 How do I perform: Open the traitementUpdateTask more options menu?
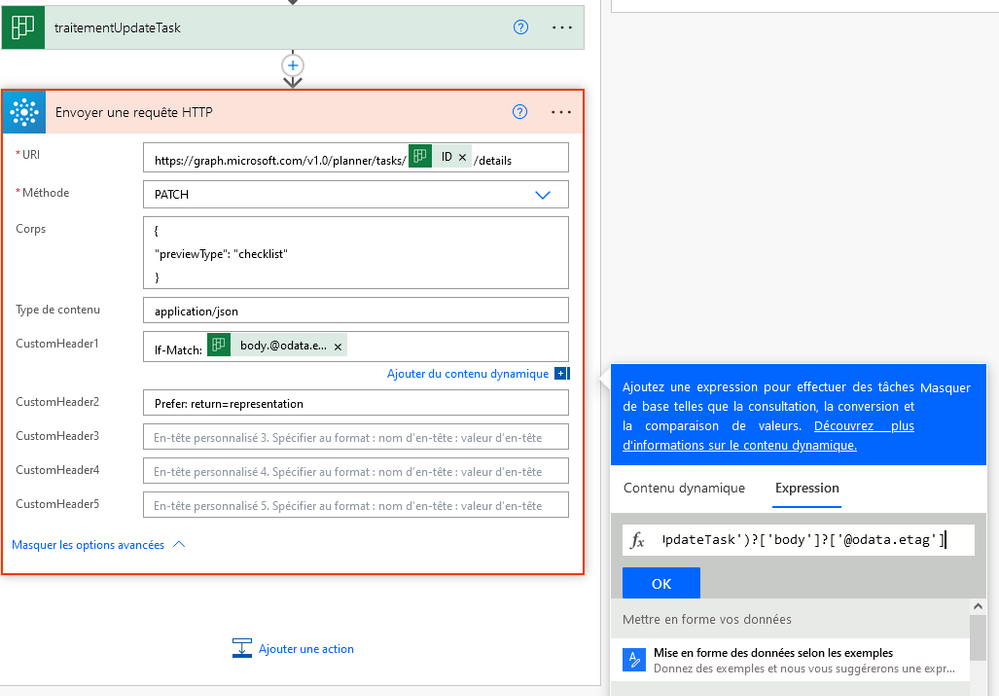point(562,27)
